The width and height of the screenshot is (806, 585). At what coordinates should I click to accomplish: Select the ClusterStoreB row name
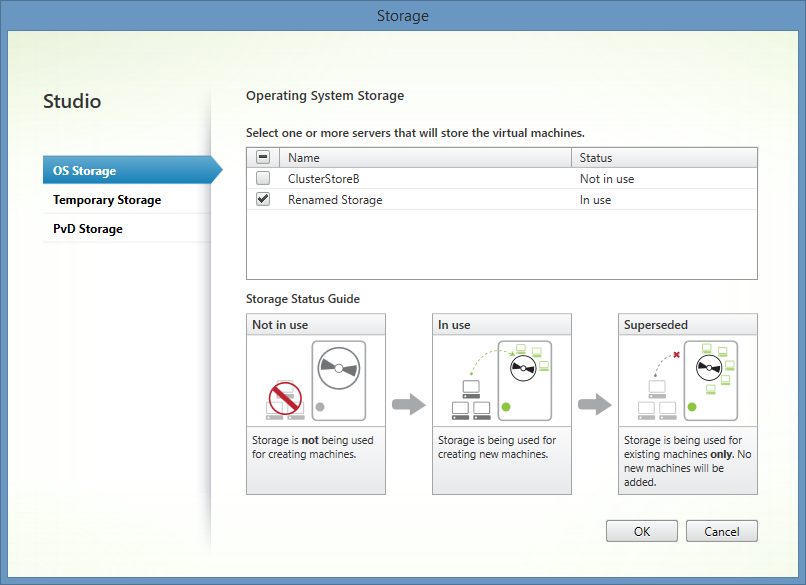coord(322,179)
